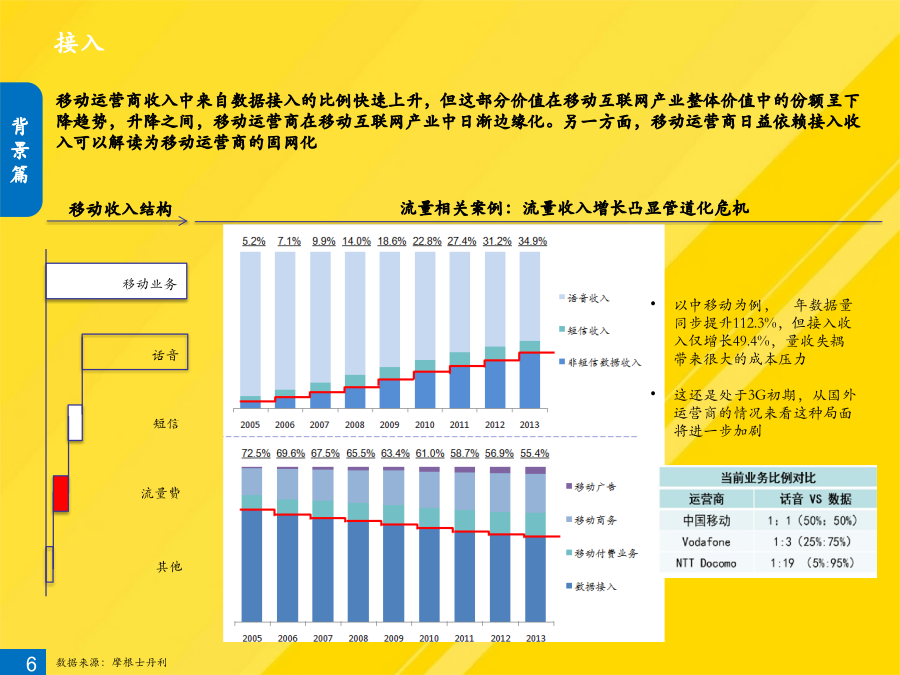
Task: Click the 18.6% data label
Action: [392, 241]
